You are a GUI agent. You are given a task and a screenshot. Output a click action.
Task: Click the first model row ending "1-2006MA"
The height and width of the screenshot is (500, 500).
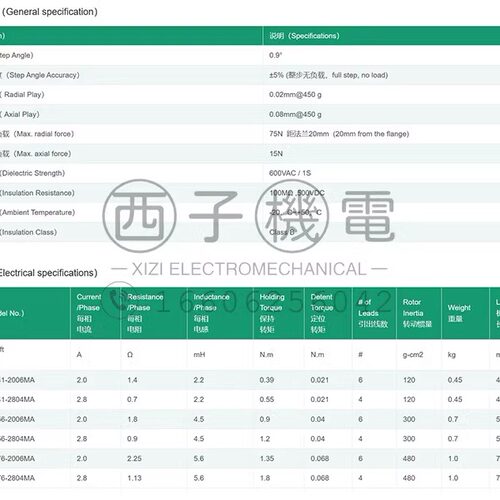(x=250, y=380)
